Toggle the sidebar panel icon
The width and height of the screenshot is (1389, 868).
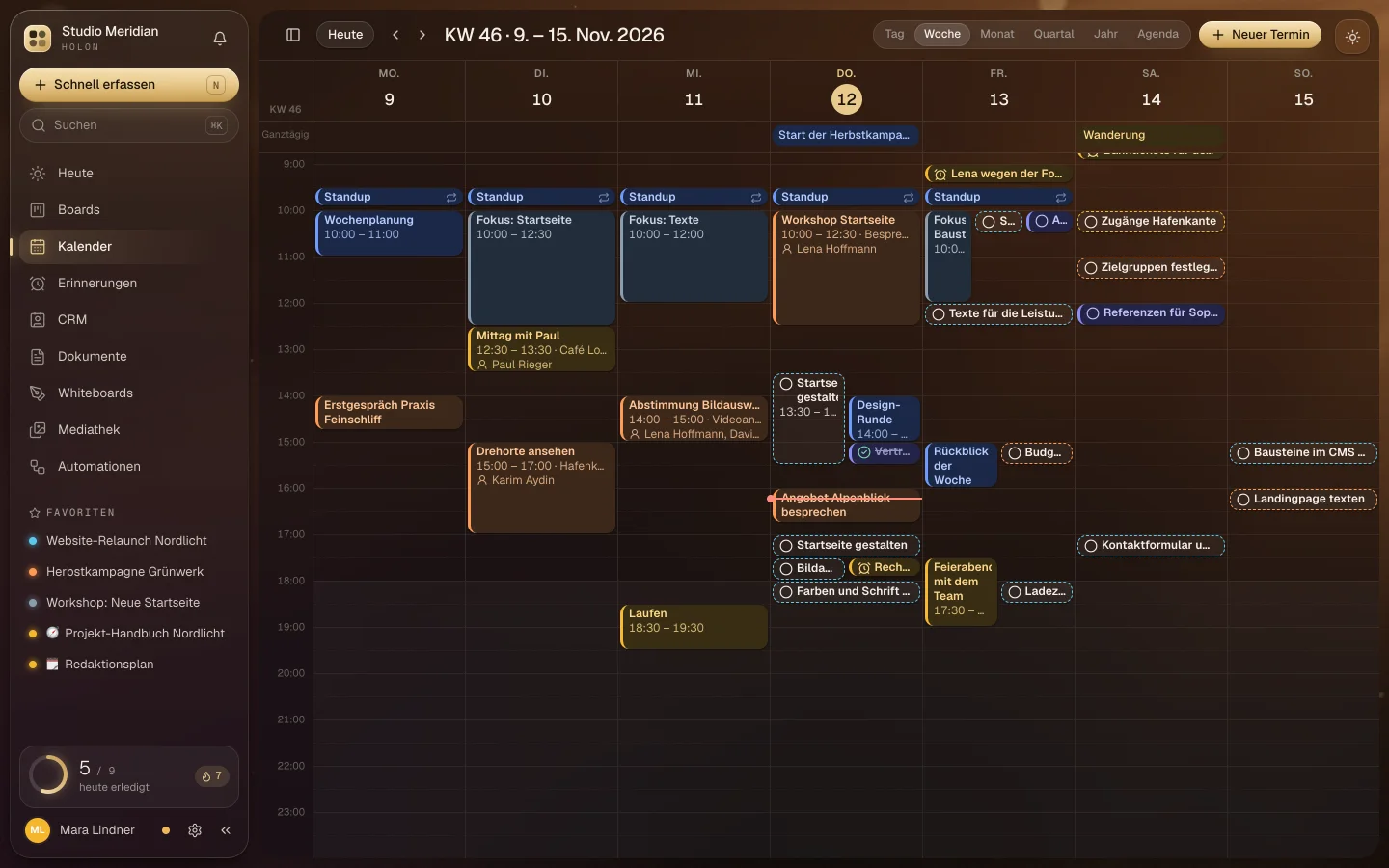(x=293, y=35)
